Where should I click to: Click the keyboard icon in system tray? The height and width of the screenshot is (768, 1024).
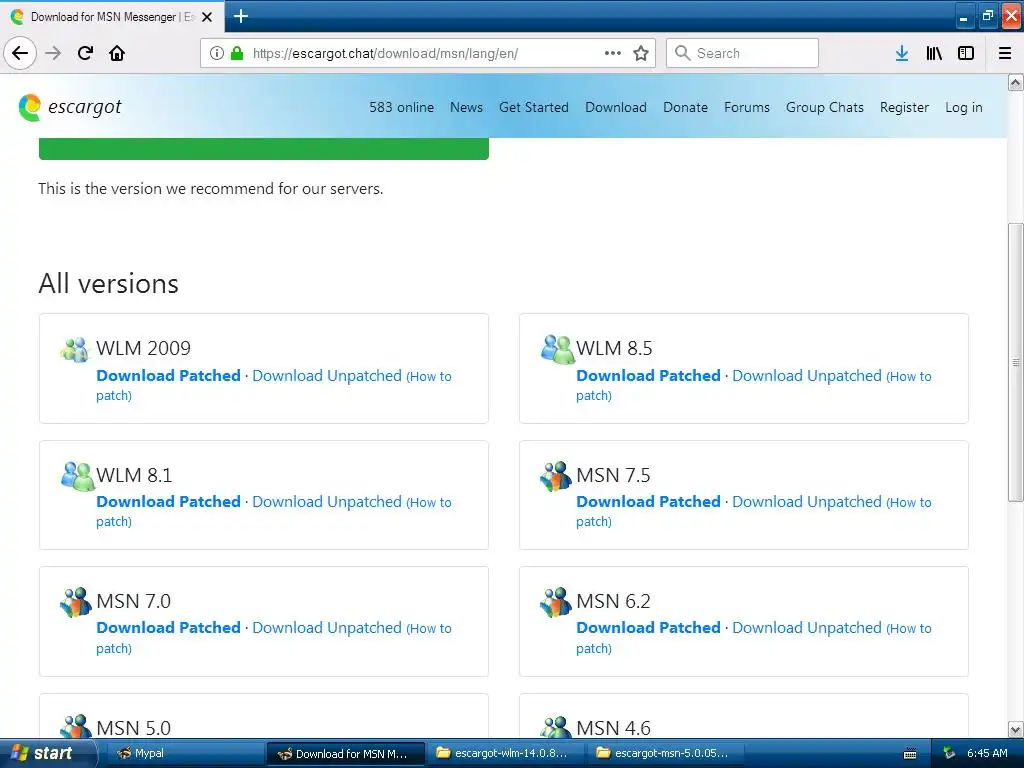(910, 754)
